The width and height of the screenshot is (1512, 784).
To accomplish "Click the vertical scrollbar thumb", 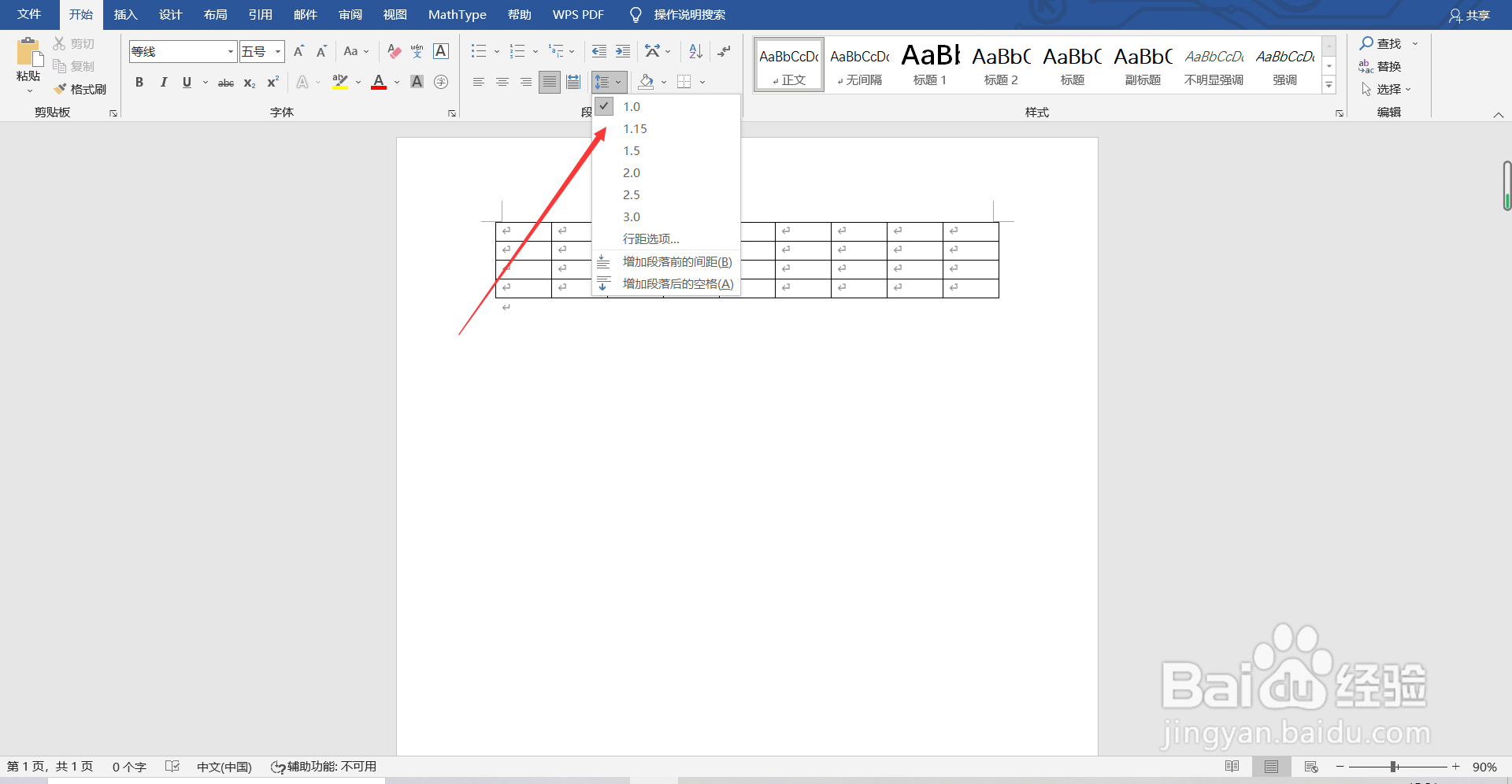I will [1506, 186].
